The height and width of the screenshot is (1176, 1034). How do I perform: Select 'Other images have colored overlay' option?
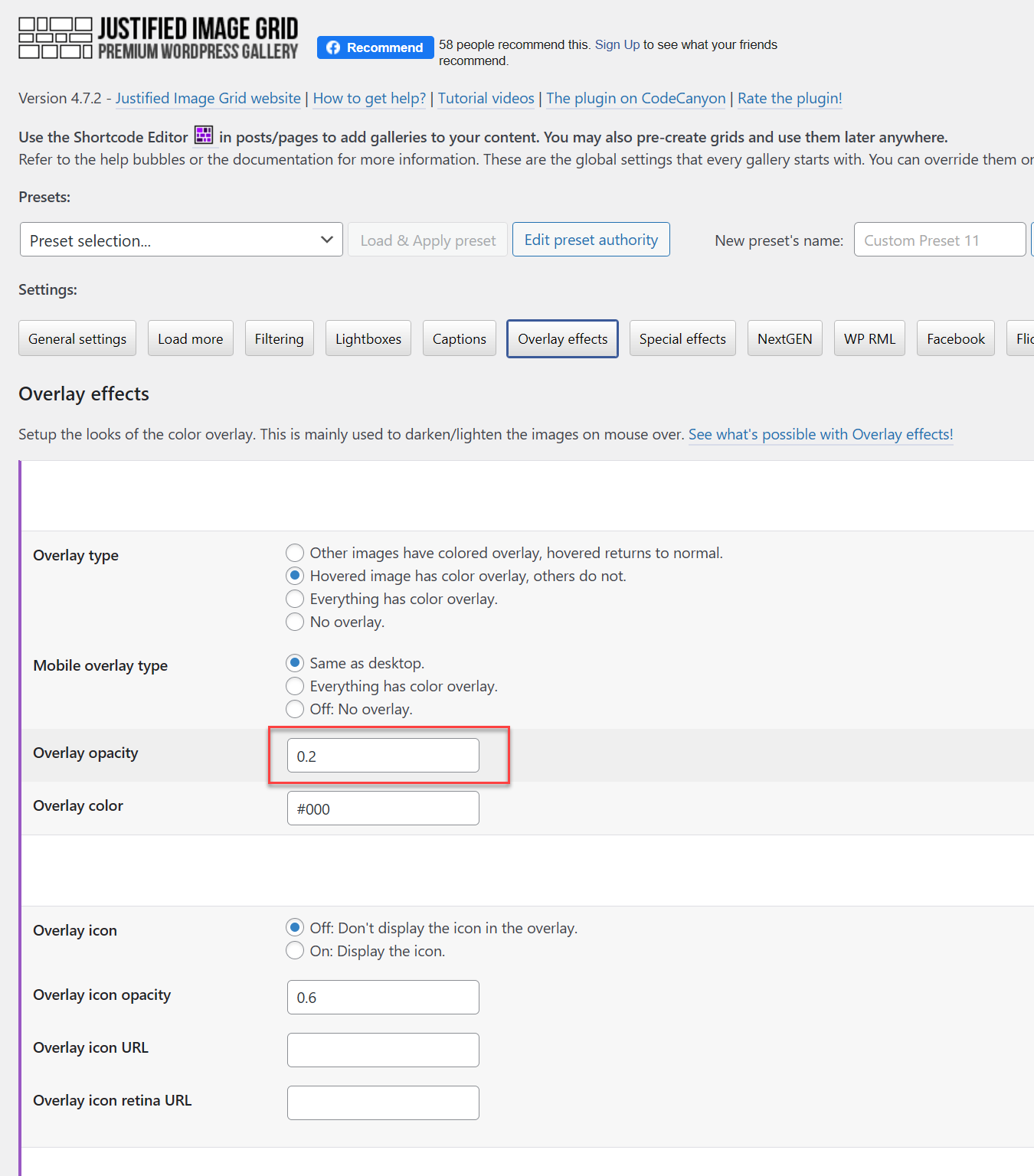click(x=295, y=553)
